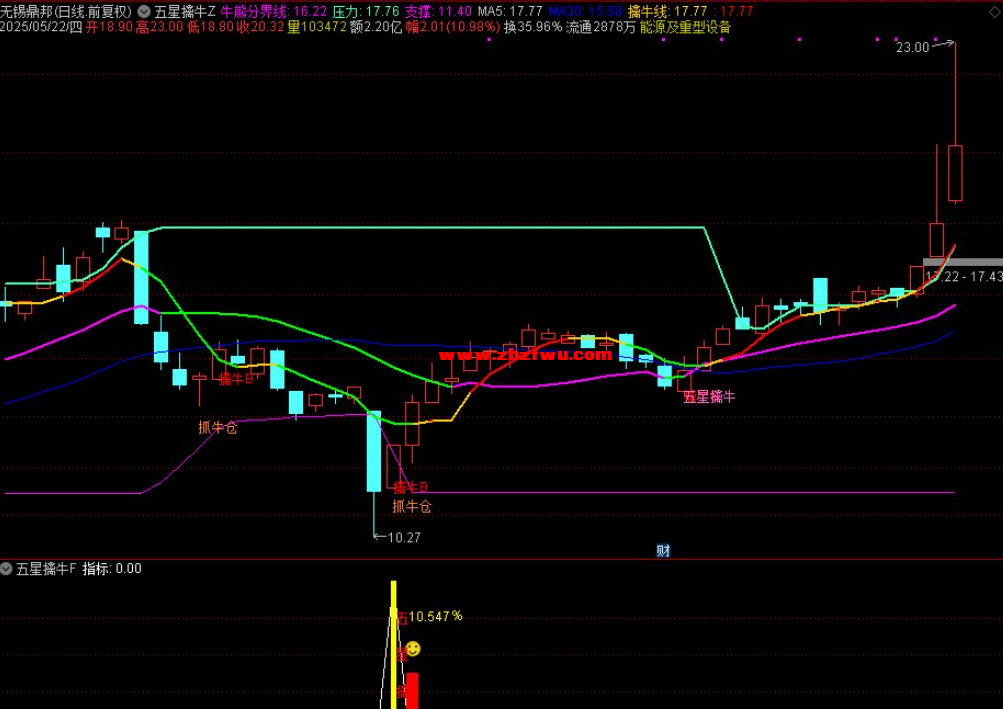Click the float shares 流通2878万
1003x709 pixels.
coord(601,28)
